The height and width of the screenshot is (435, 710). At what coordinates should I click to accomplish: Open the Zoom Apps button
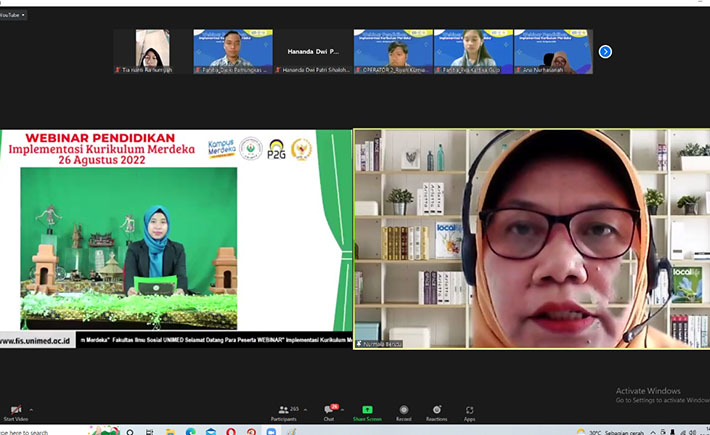point(470,412)
